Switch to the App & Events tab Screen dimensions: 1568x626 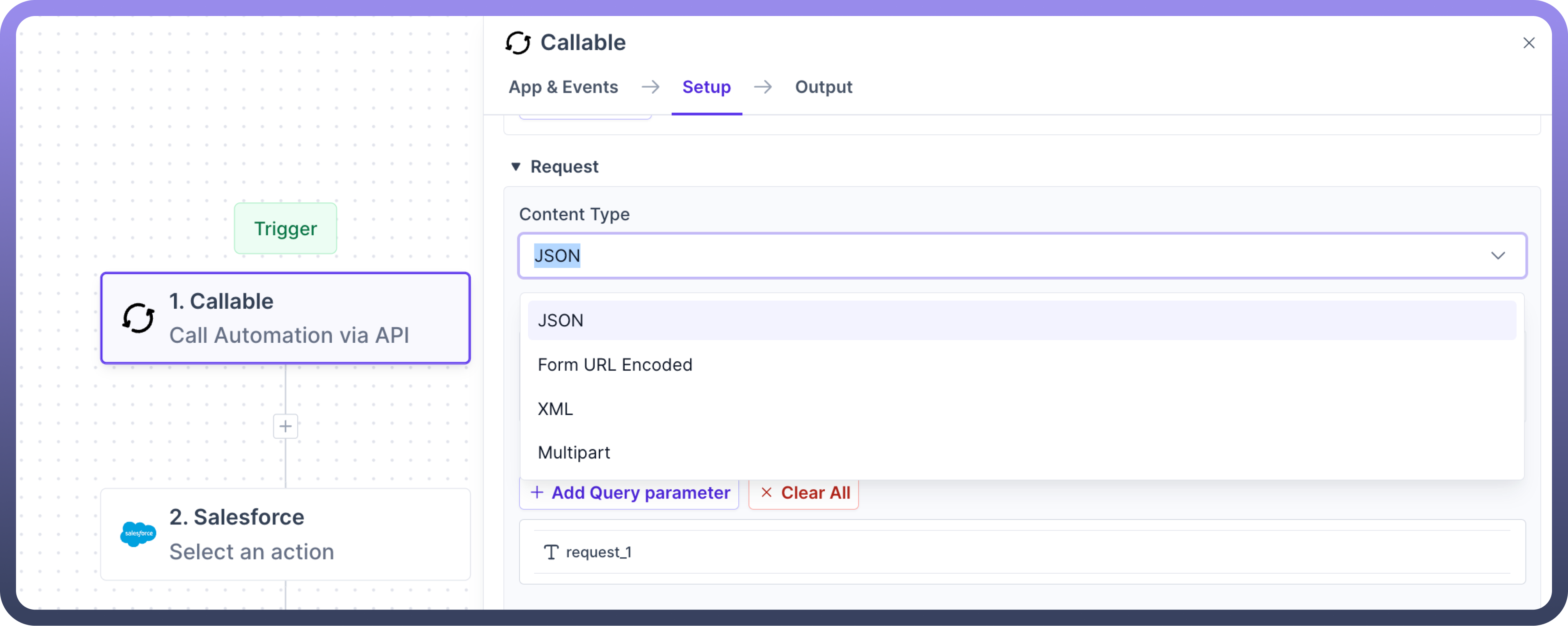(x=563, y=87)
